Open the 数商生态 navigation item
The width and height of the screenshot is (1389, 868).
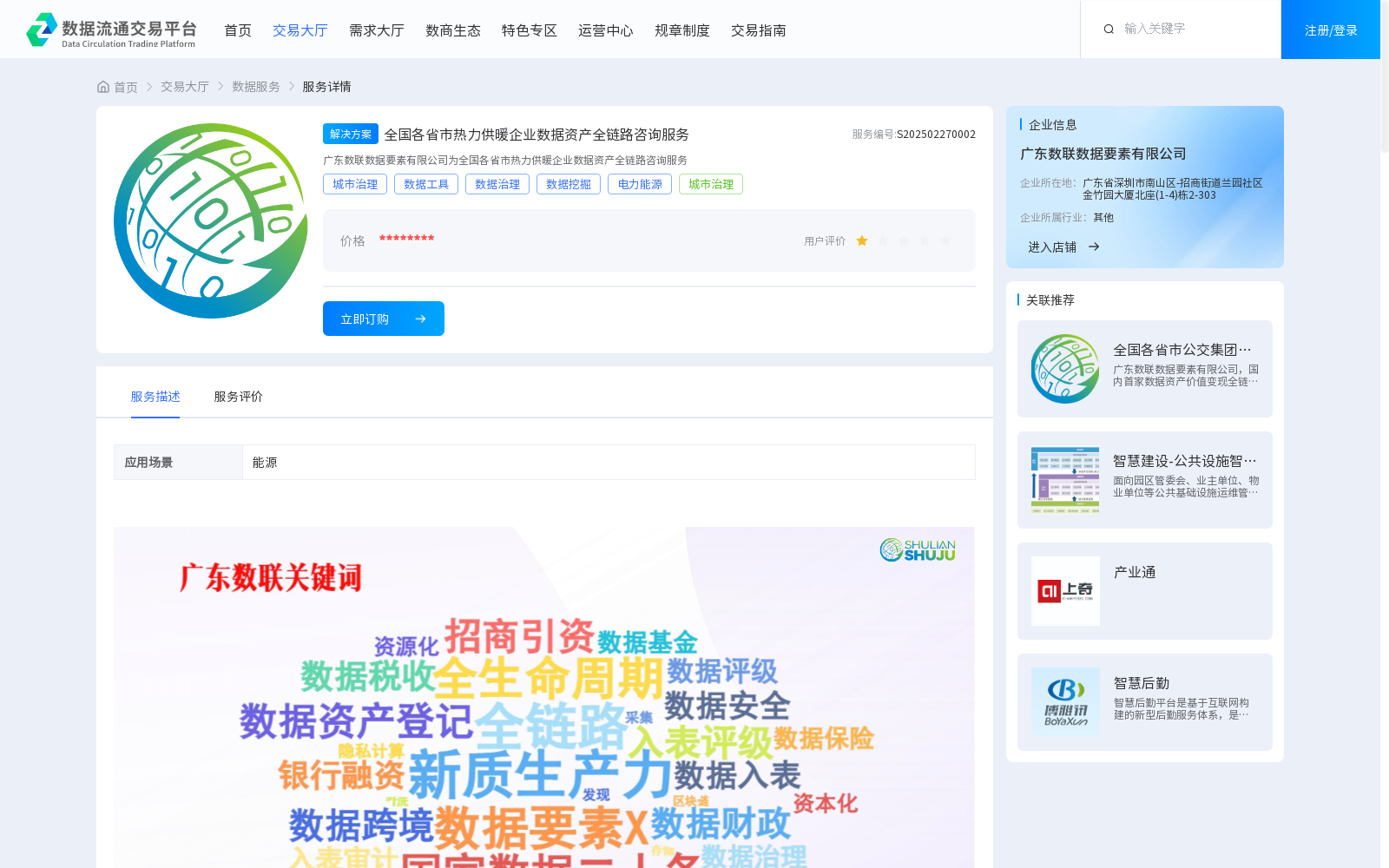(453, 30)
